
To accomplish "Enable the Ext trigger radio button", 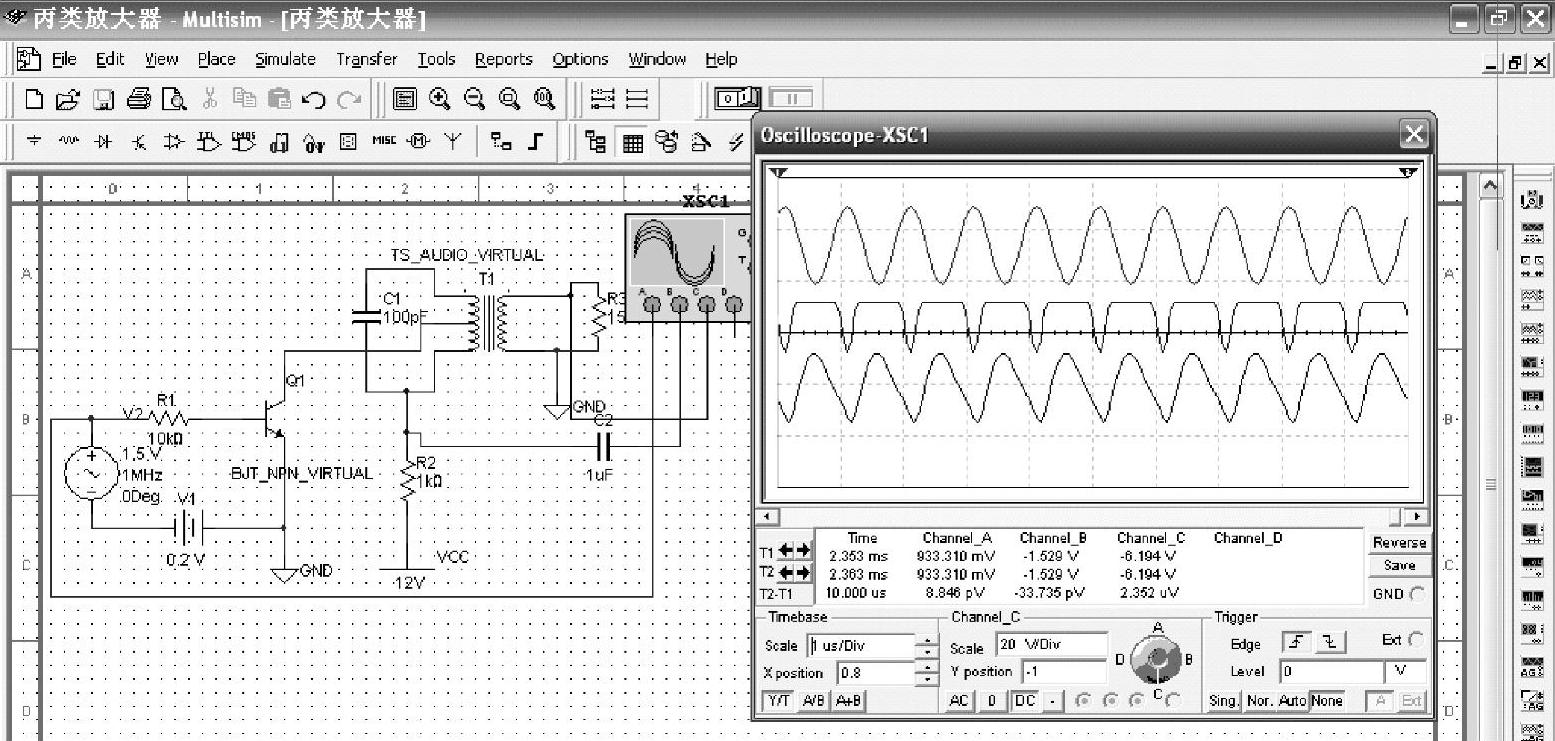I will point(1416,640).
